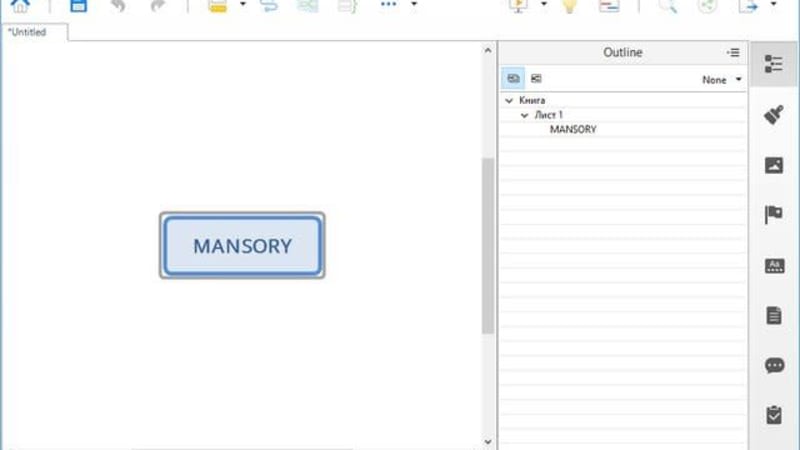Open the Image sidebar panel

[x=773, y=165]
